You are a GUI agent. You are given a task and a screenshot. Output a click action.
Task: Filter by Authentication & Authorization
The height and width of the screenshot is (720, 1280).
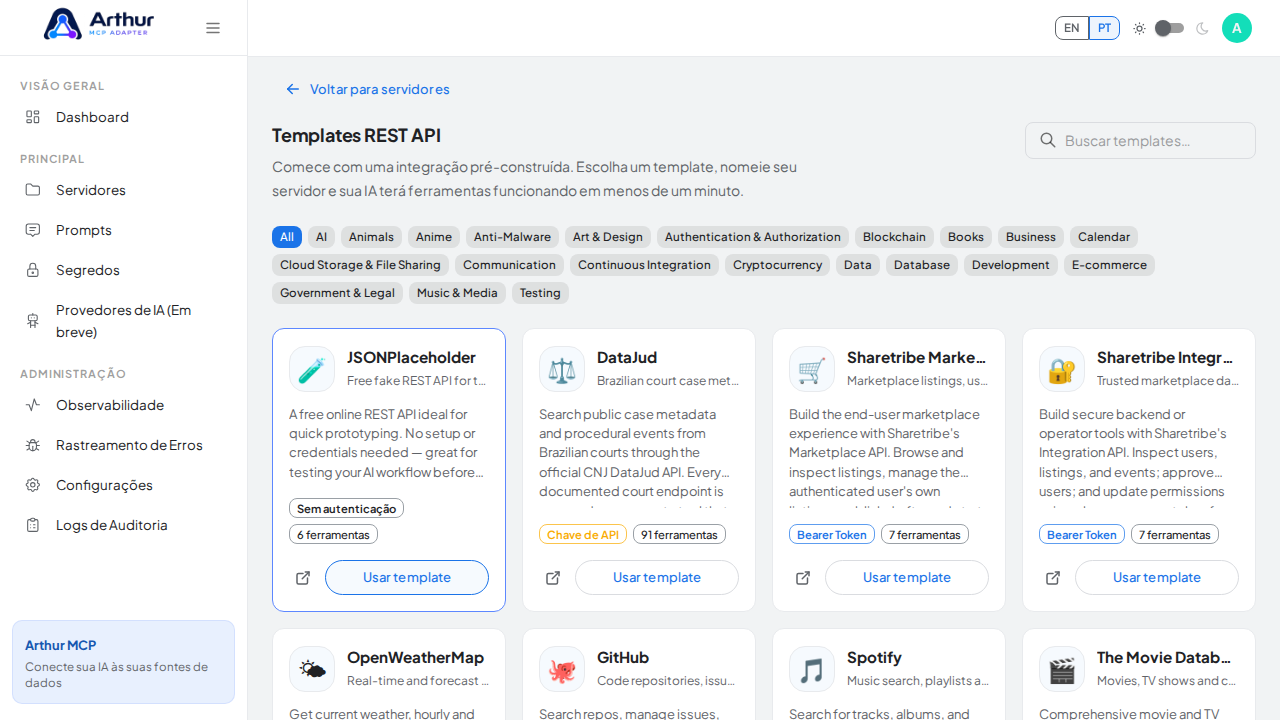coord(753,237)
